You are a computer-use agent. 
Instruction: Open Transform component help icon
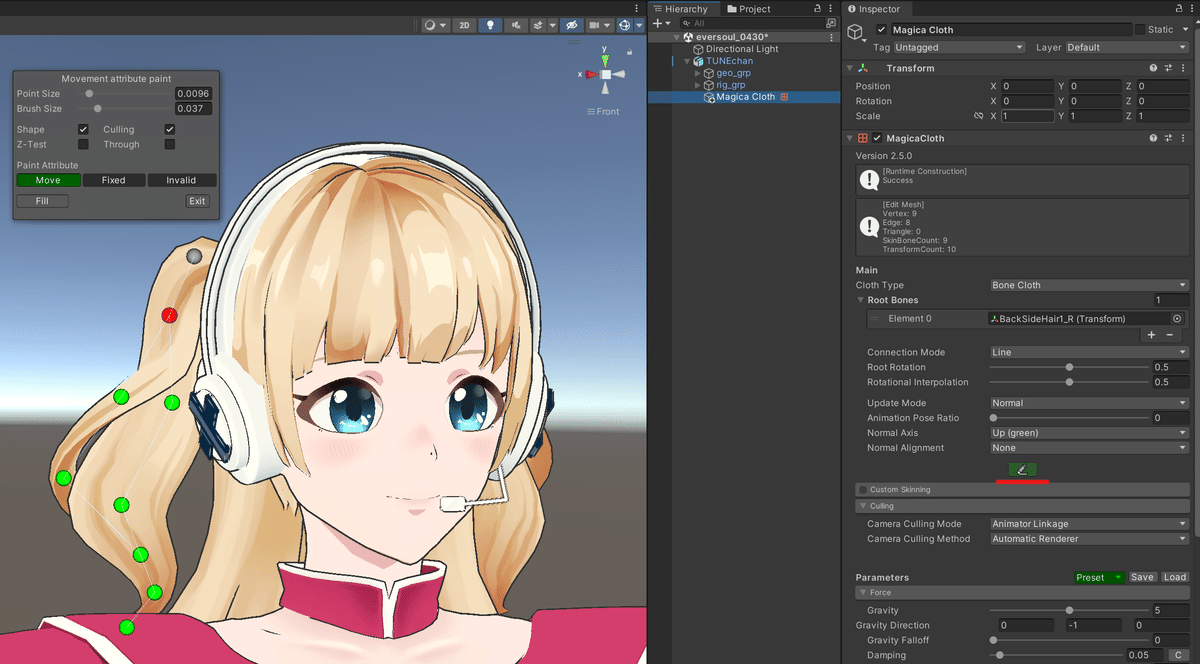1153,68
